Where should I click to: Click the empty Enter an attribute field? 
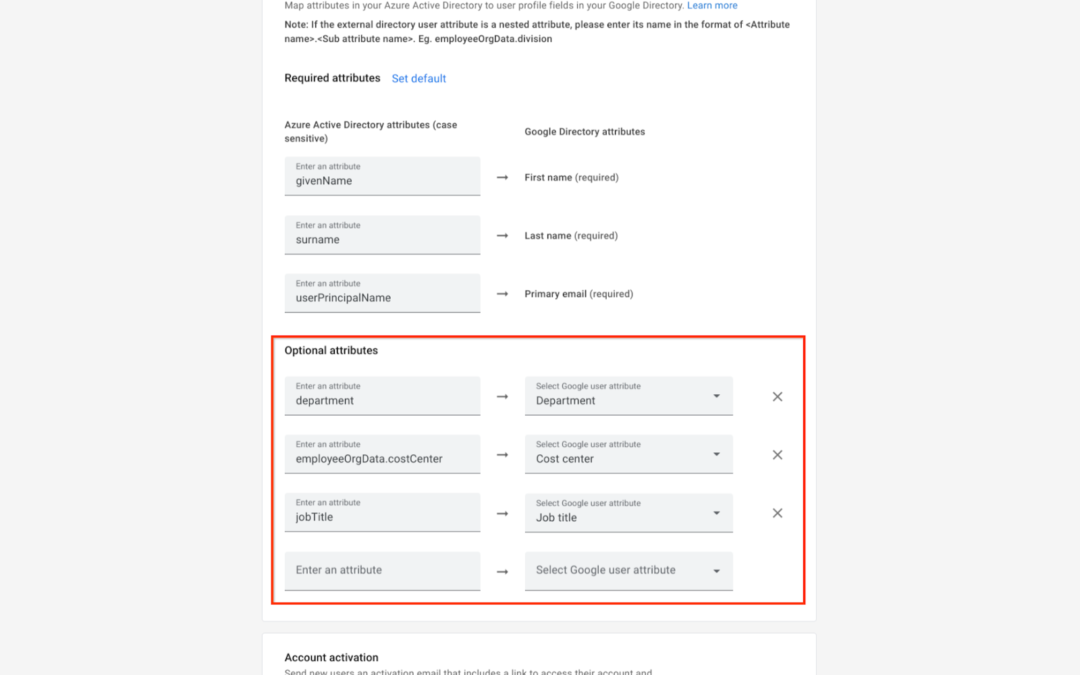click(x=382, y=571)
